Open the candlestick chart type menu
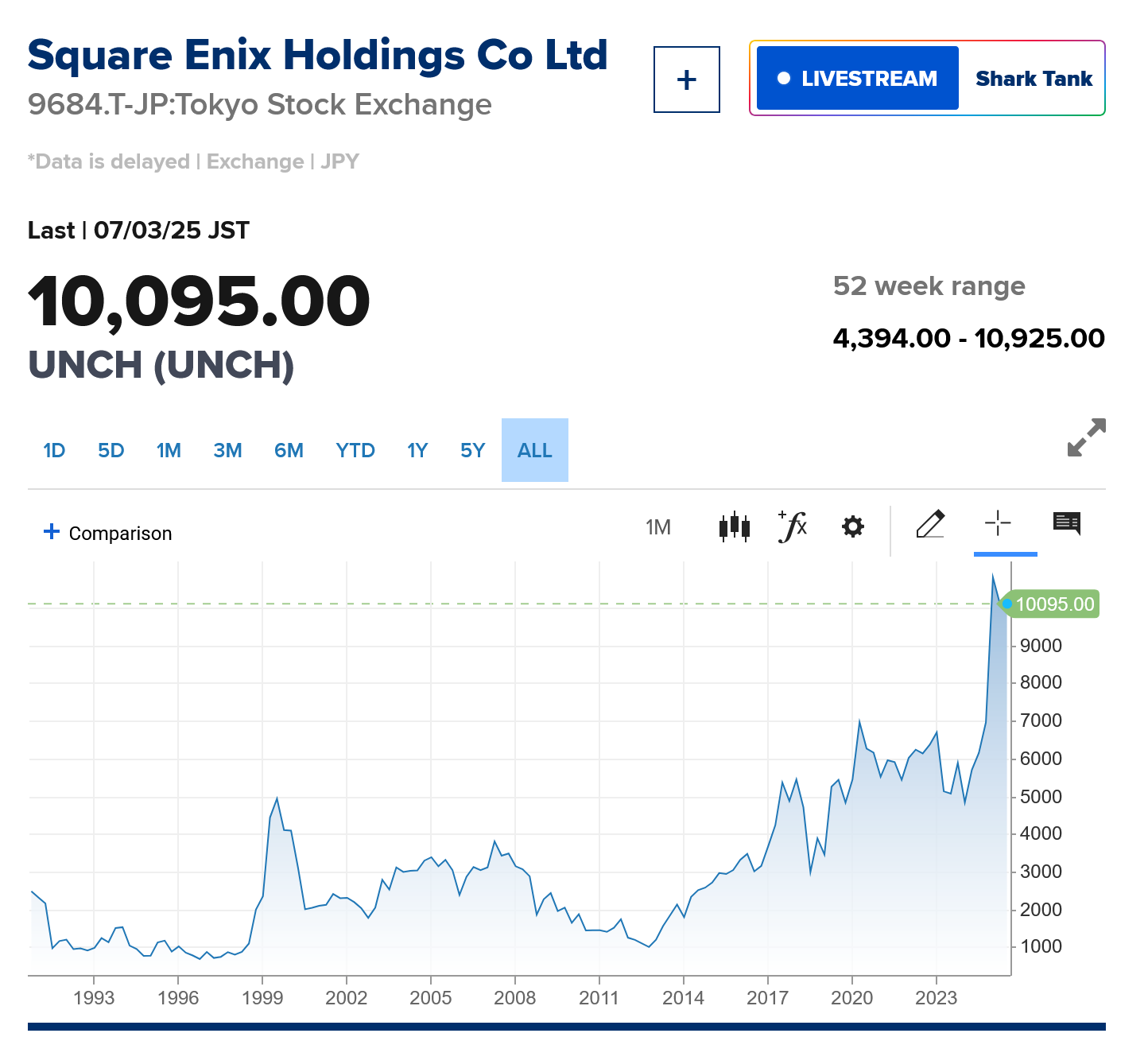 tap(734, 526)
